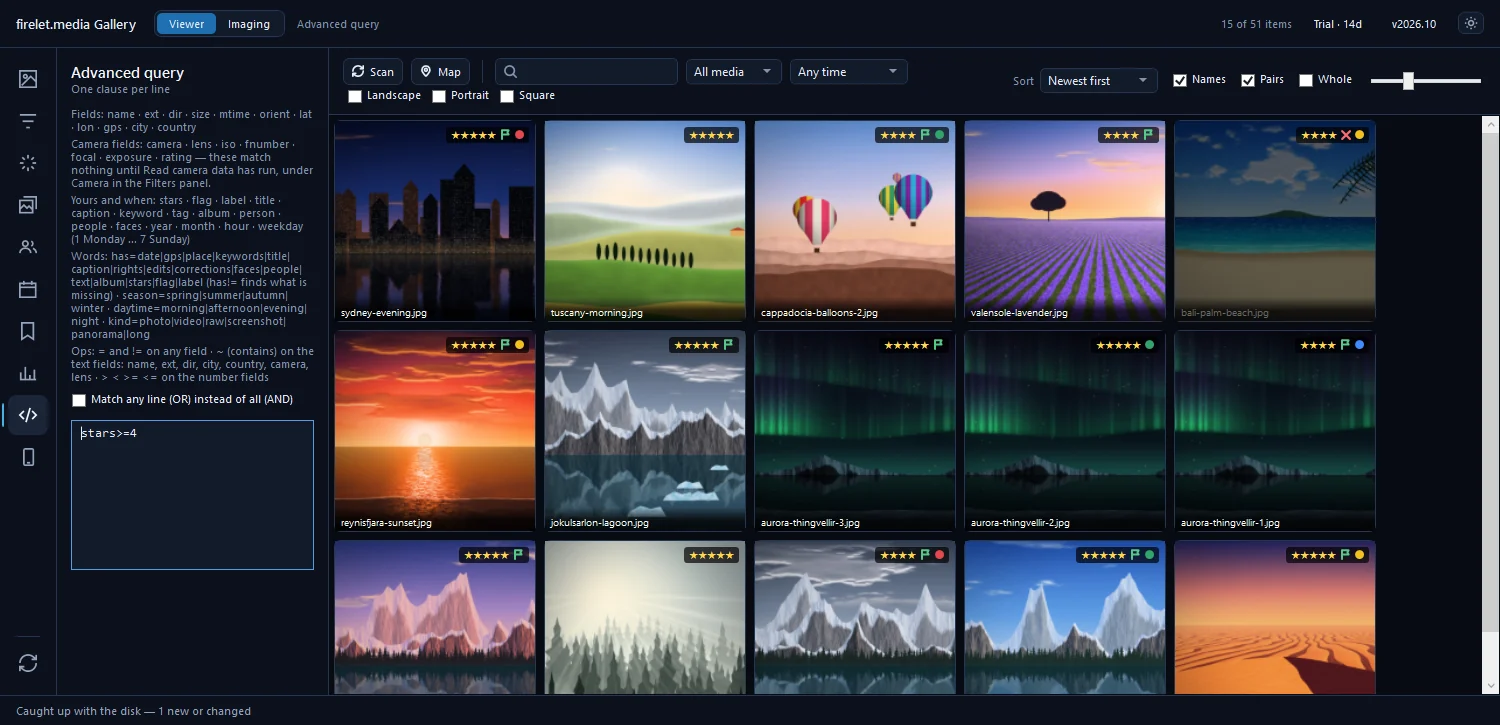Click into the stars>=4 query text box

(x=192, y=495)
